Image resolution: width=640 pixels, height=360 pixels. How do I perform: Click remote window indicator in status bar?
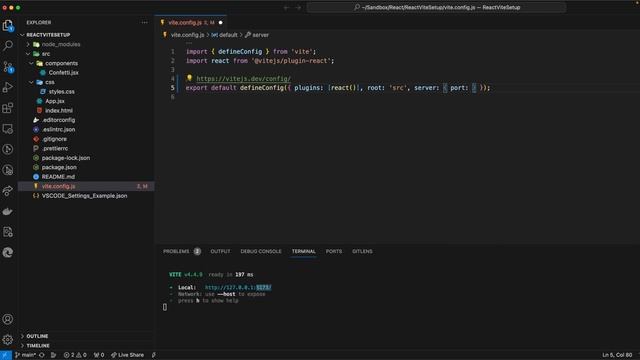click(x=5, y=355)
